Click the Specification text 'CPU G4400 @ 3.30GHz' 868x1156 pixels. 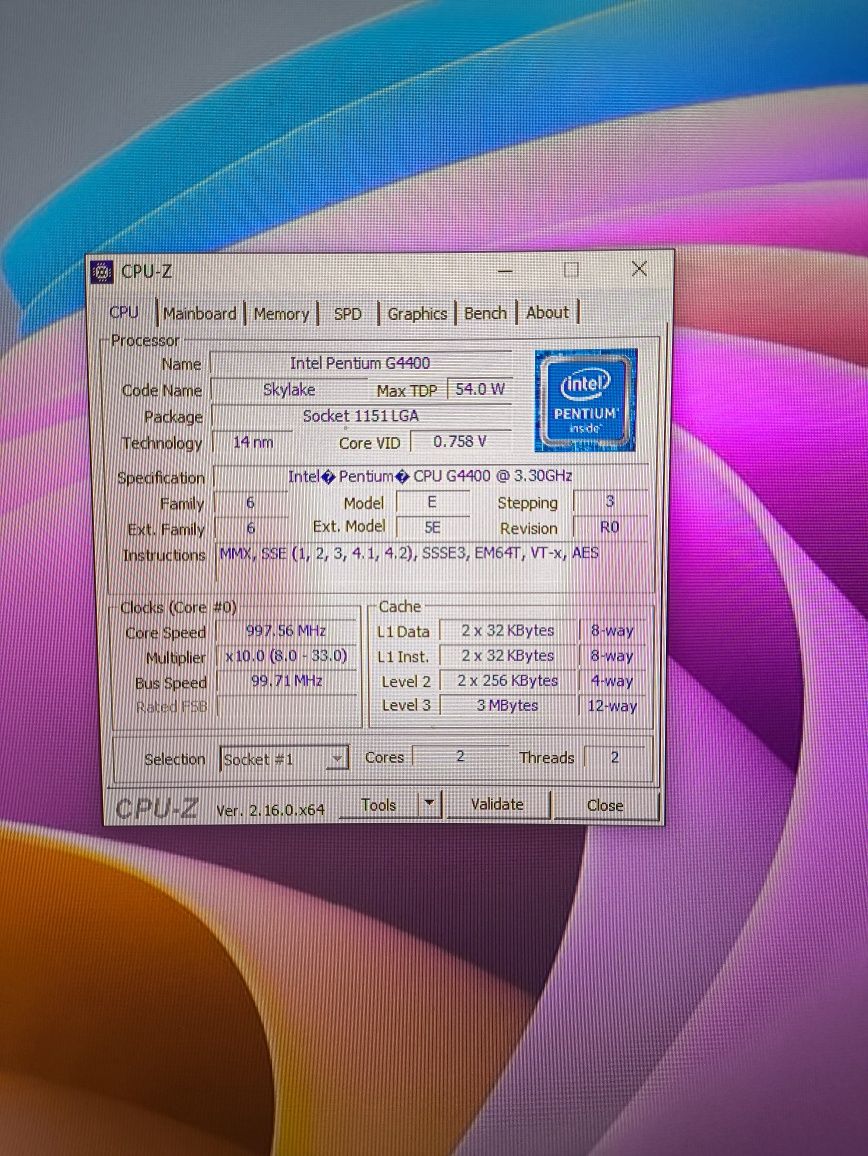493,476
